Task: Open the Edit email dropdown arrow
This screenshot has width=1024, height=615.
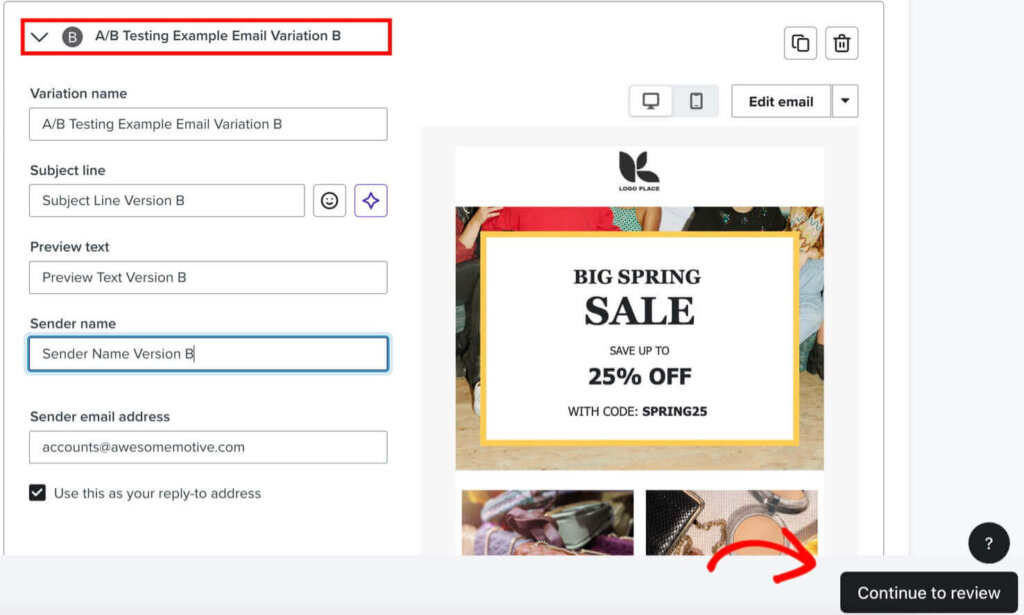Action: pyautogui.click(x=845, y=101)
